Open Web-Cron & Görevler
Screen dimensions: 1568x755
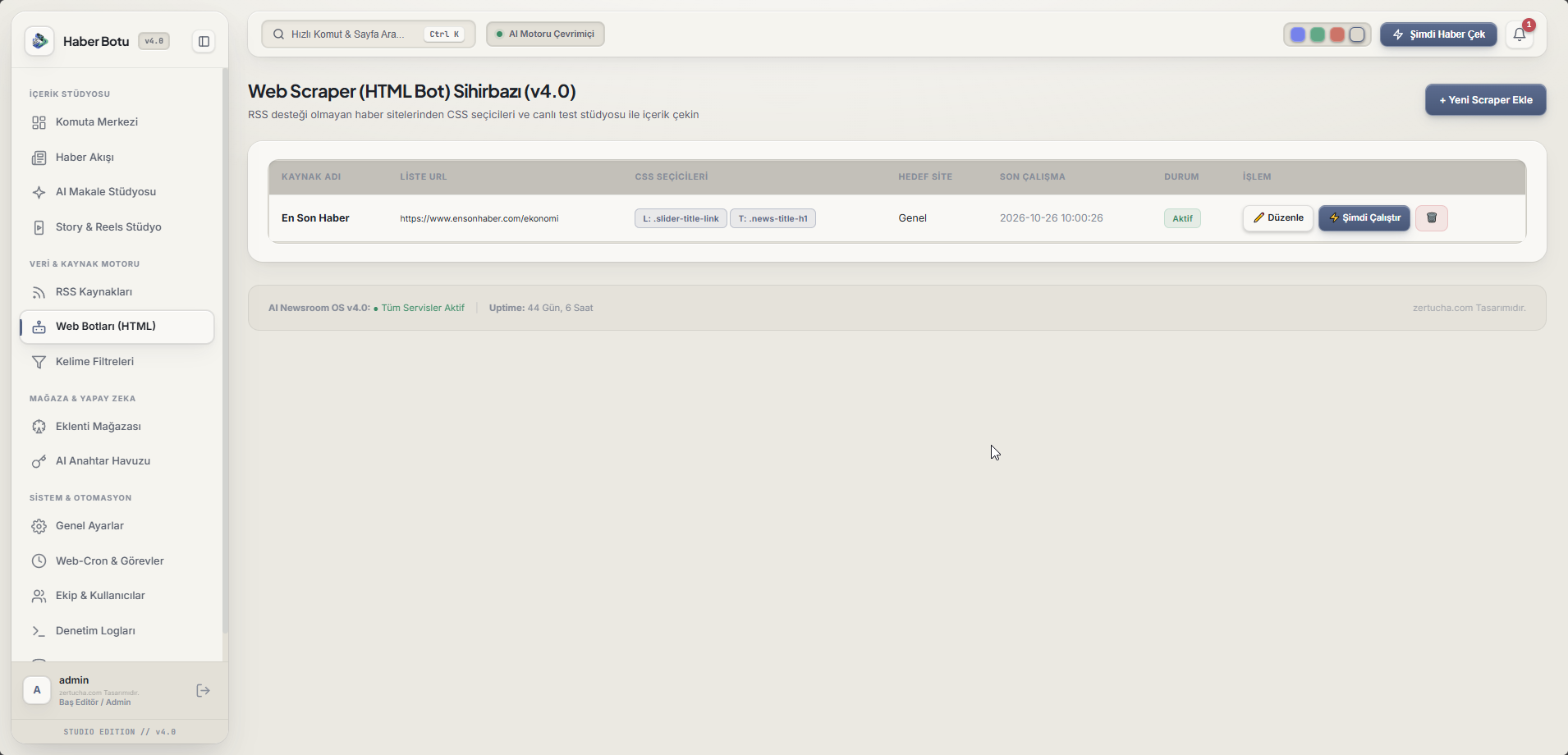coord(117,561)
